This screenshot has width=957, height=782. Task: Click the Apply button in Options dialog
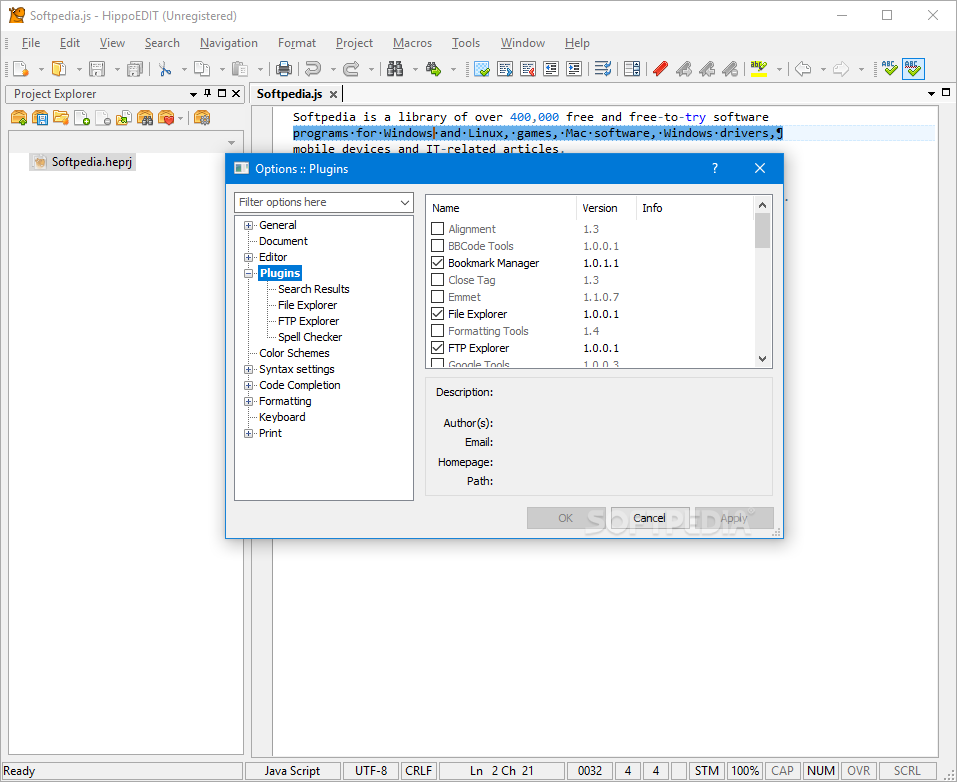[x=734, y=518]
